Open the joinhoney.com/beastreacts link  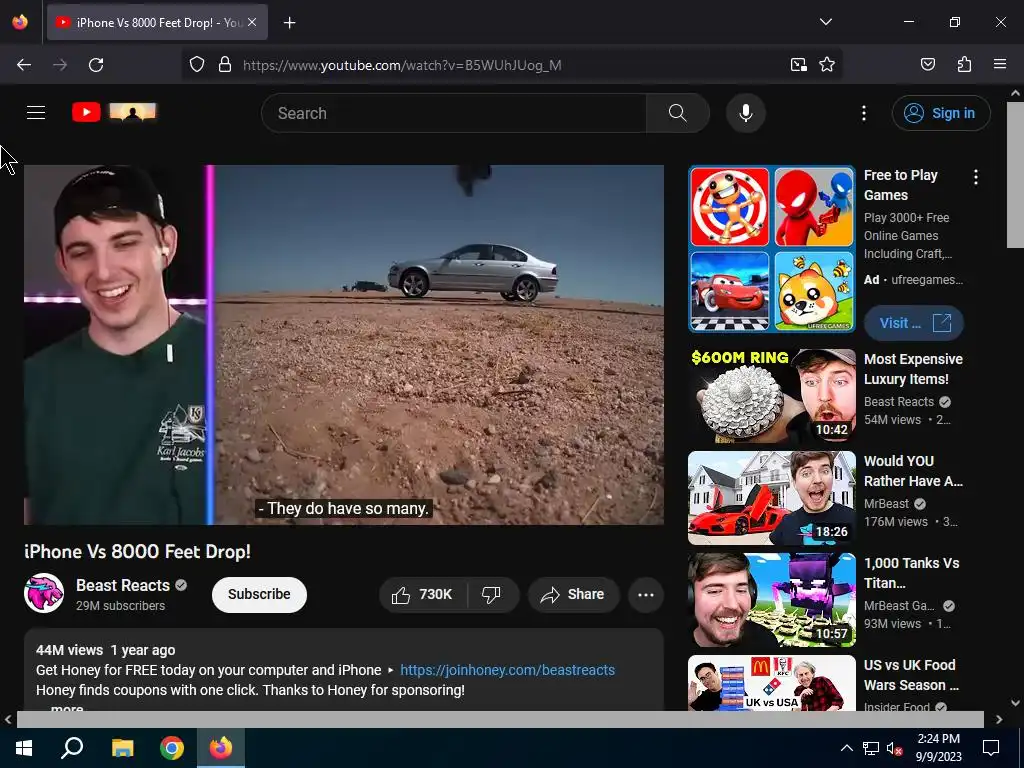coord(507,670)
